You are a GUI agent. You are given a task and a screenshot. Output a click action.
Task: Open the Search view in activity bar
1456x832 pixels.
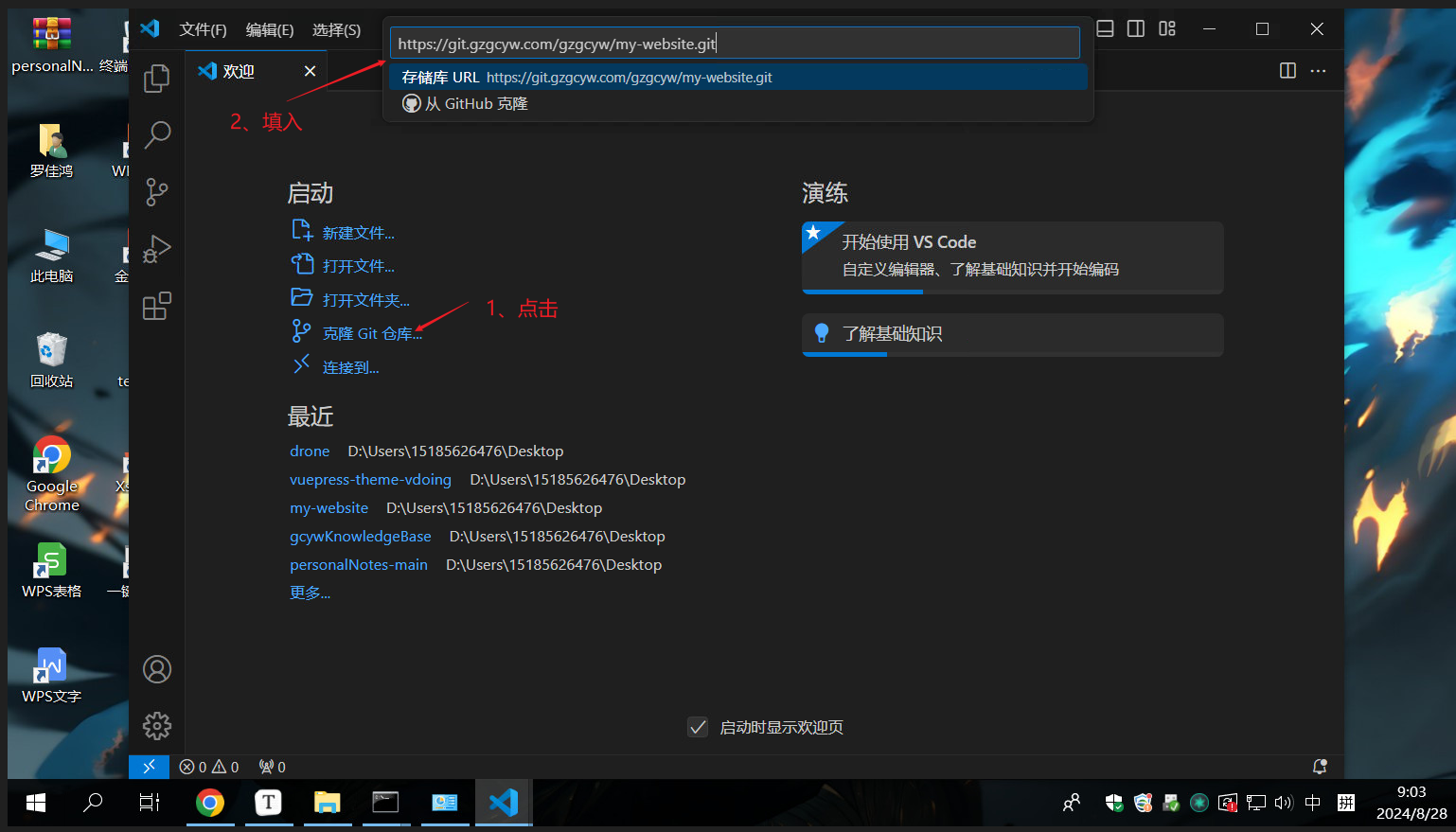(x=157, y=135)
